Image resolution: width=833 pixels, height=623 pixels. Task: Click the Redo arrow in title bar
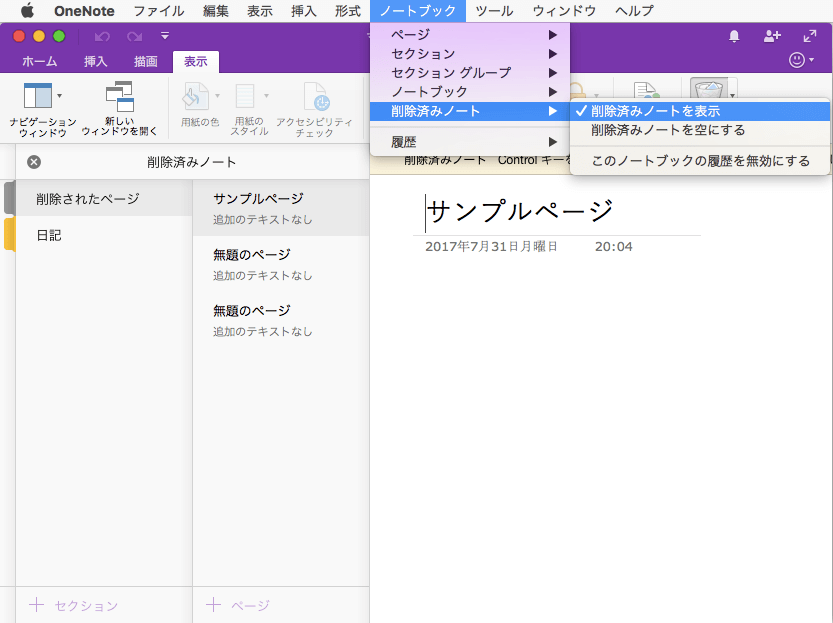click(x=134, y=36)
